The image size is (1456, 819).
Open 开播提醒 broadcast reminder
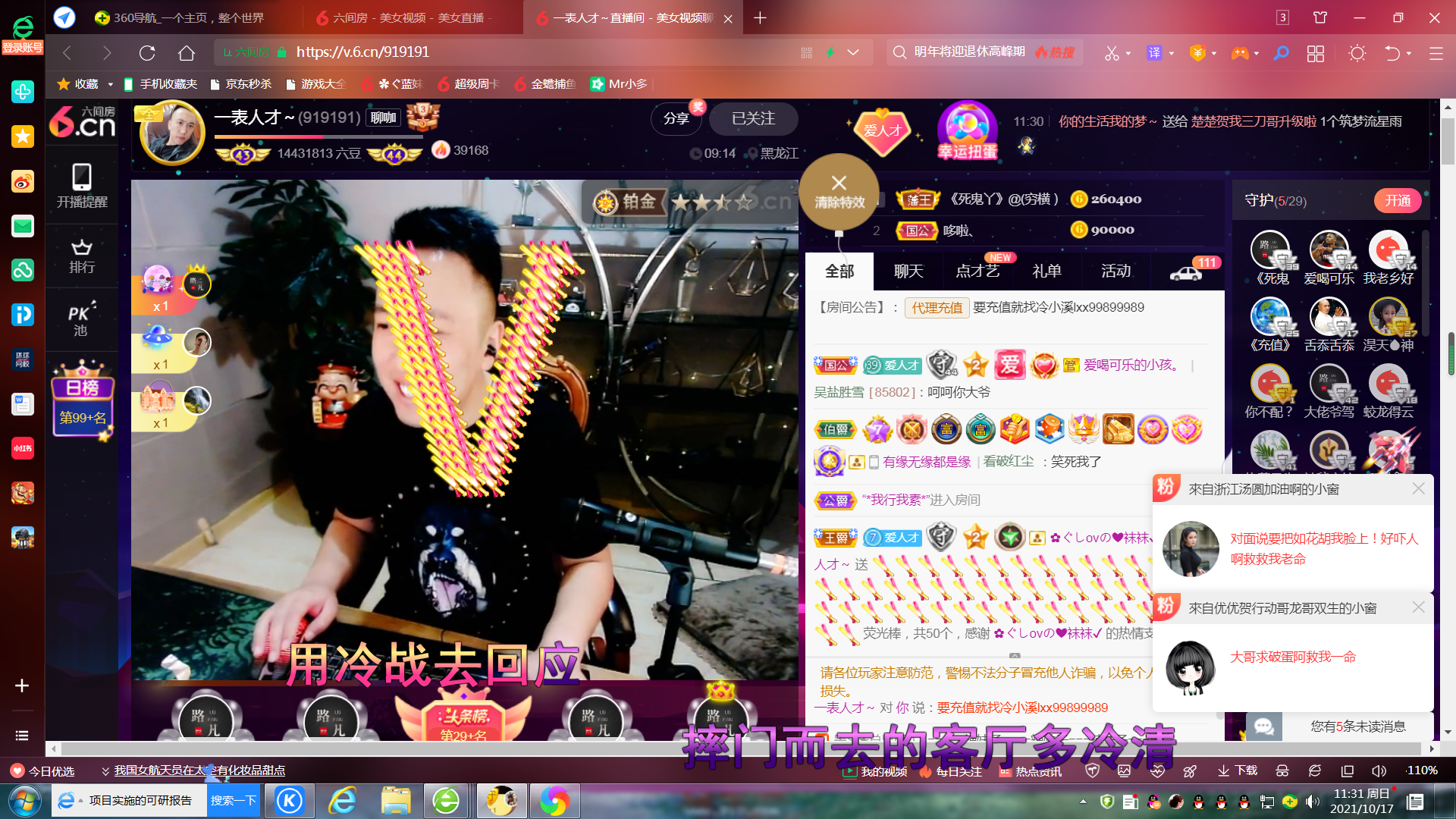[x=82, y=186]
